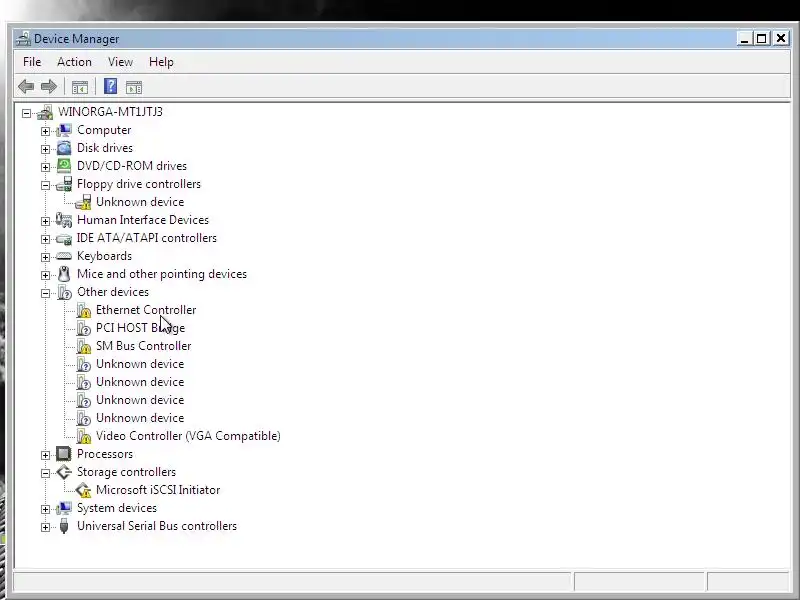
Task: Click the Device Manager title bar icon
Action: tap(23, 39)
